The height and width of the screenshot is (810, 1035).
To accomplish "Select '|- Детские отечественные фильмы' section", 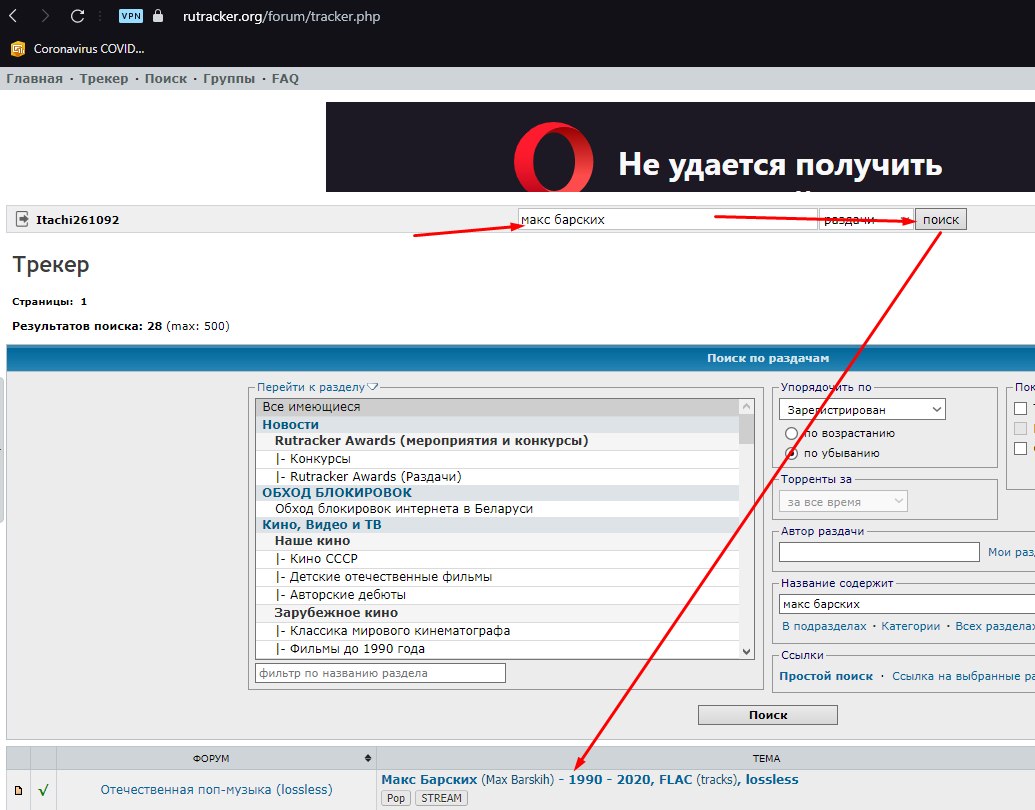I will click(497, 577).
